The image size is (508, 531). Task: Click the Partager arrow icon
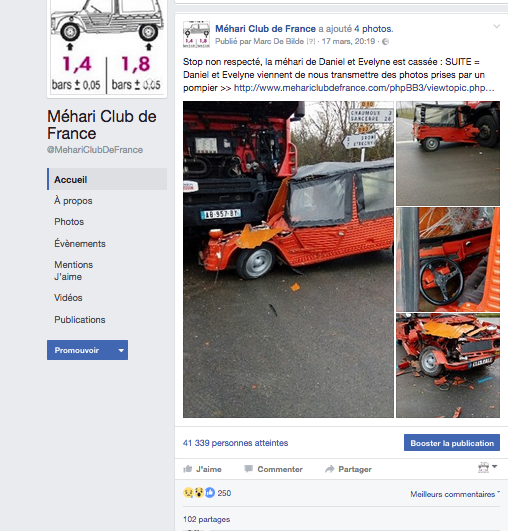pos(330,469)
